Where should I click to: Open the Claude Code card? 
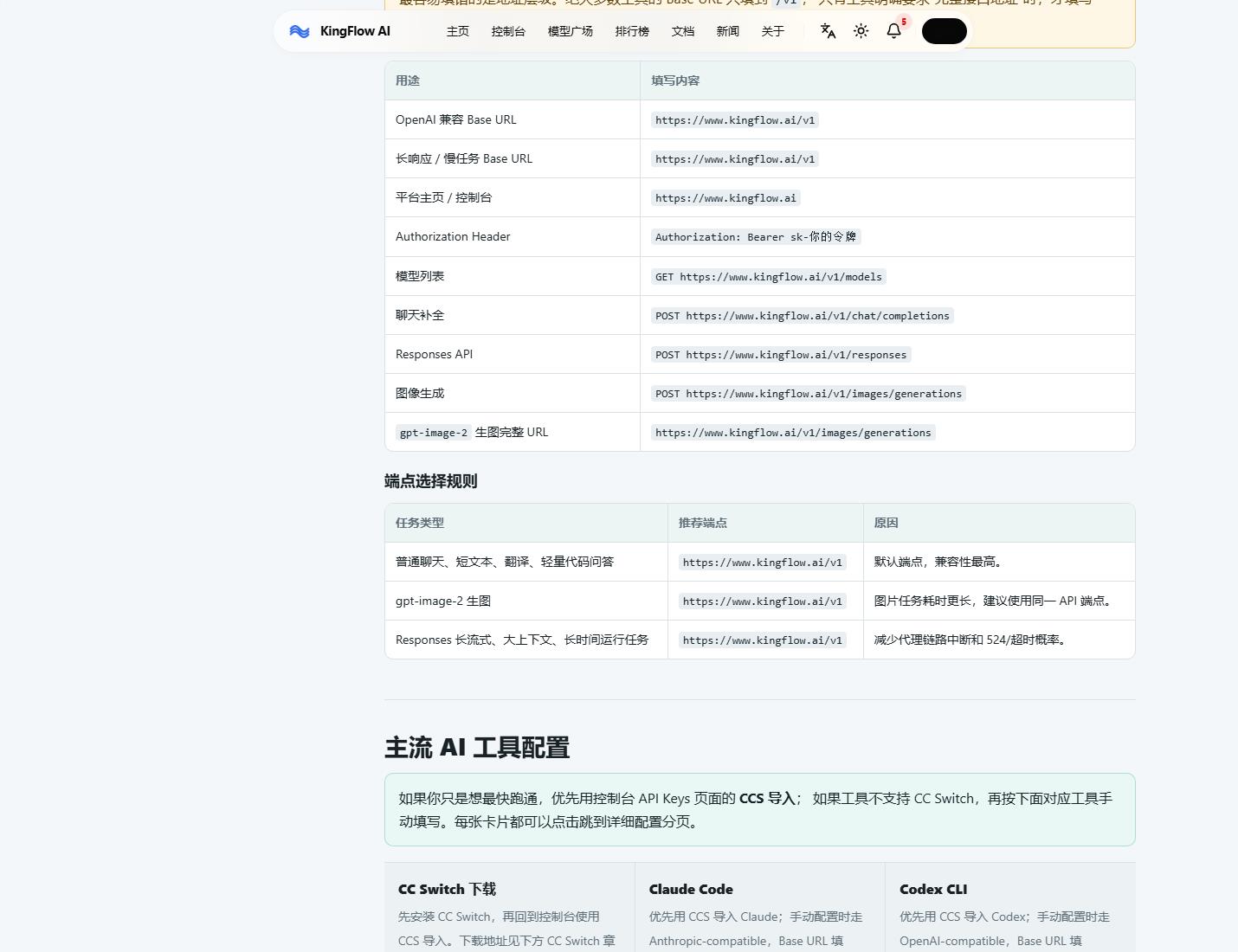click(x=760, y=907)
